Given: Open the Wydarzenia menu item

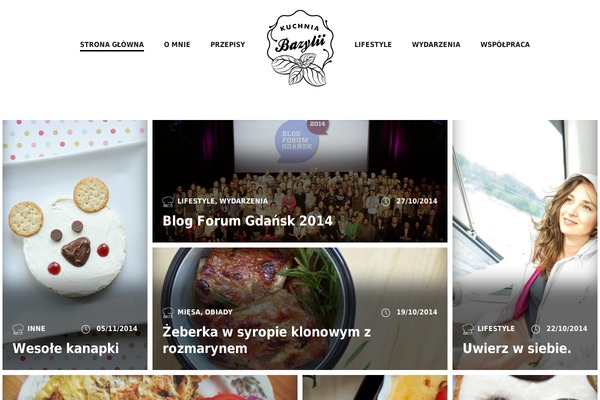Looking at the screenshot, I should click(x=436, y=45).
